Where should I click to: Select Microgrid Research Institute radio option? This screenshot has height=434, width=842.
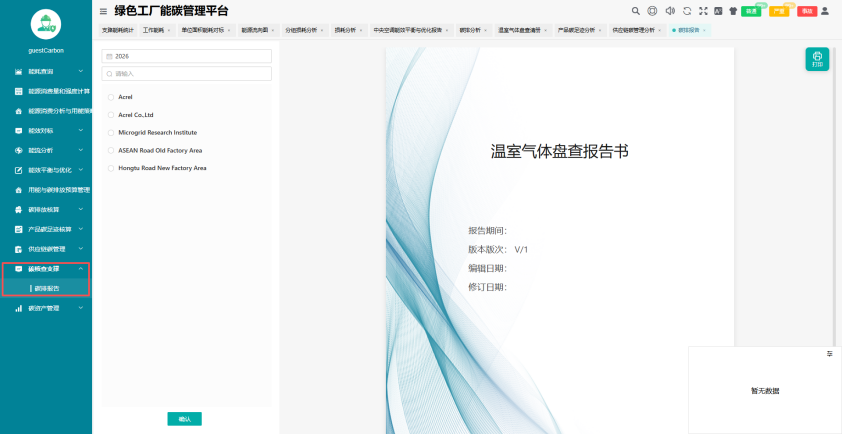tap(111, 133)
